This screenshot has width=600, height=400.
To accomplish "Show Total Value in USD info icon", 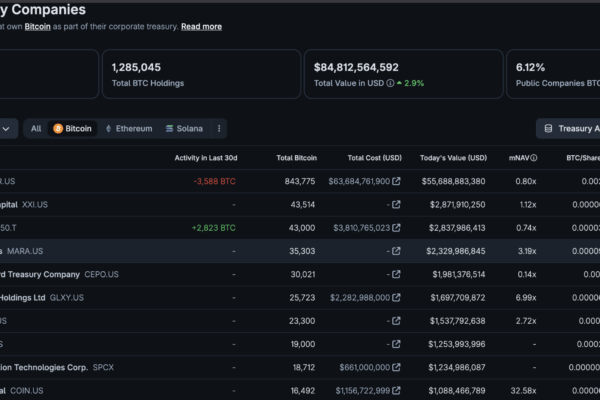I will click(x=390, y=83).
